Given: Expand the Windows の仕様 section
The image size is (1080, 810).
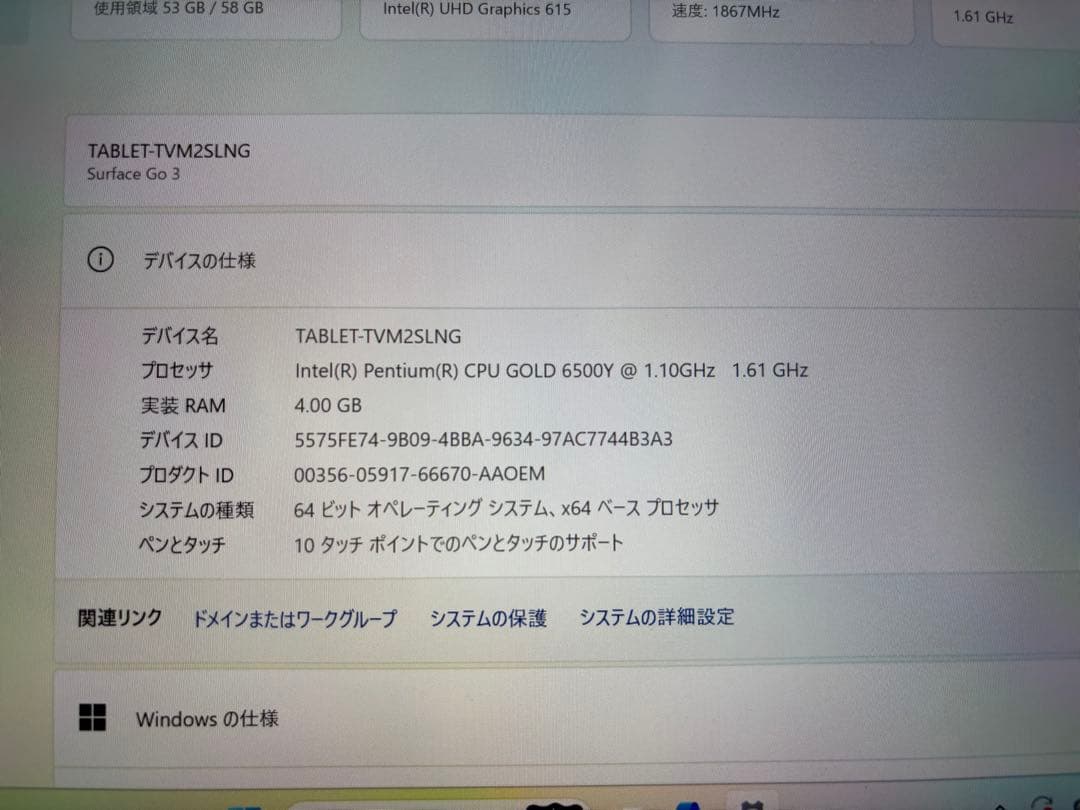Looking at the screenshot, I should (x=566, y=718).
